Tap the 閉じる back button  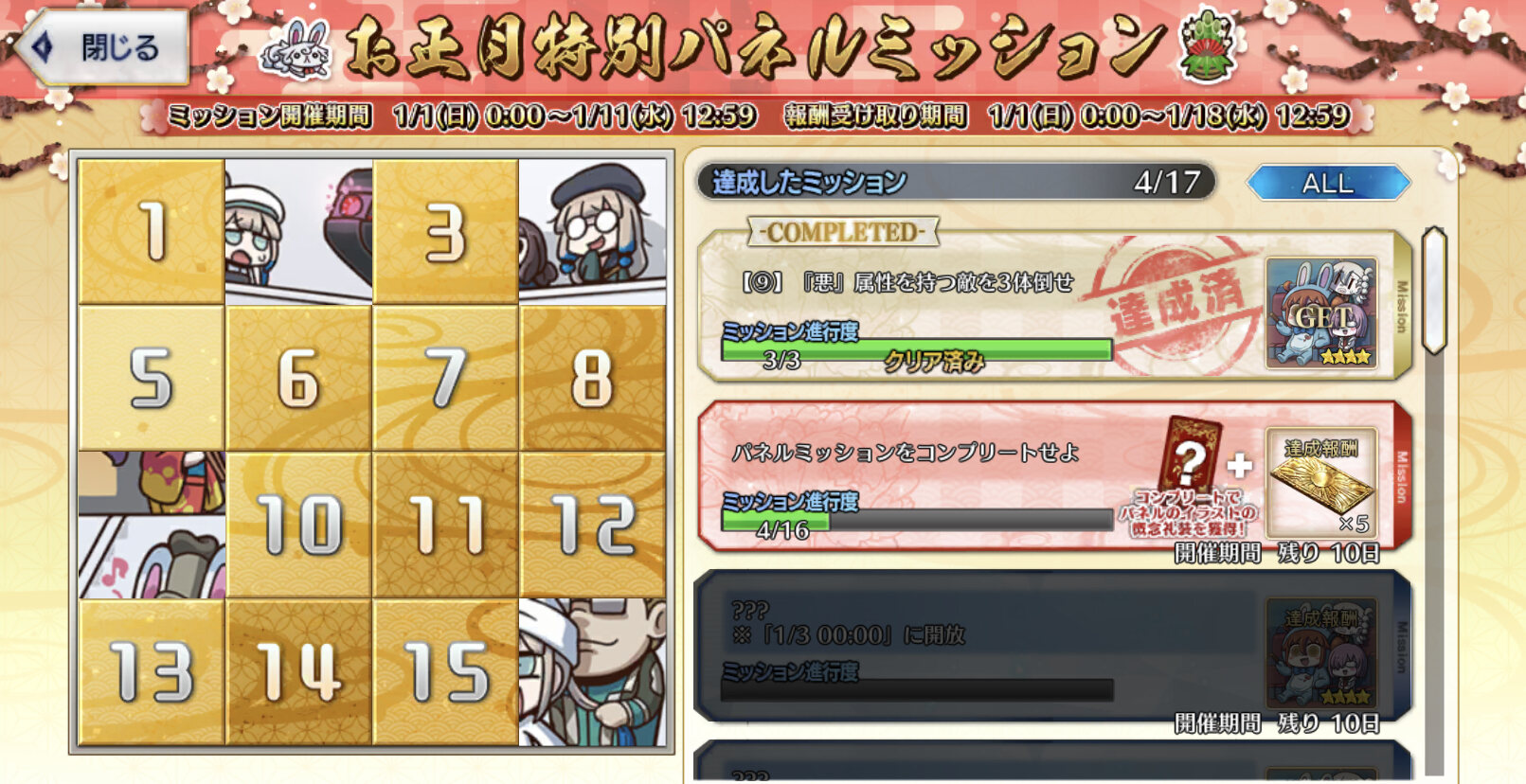(x=102, y=47)
